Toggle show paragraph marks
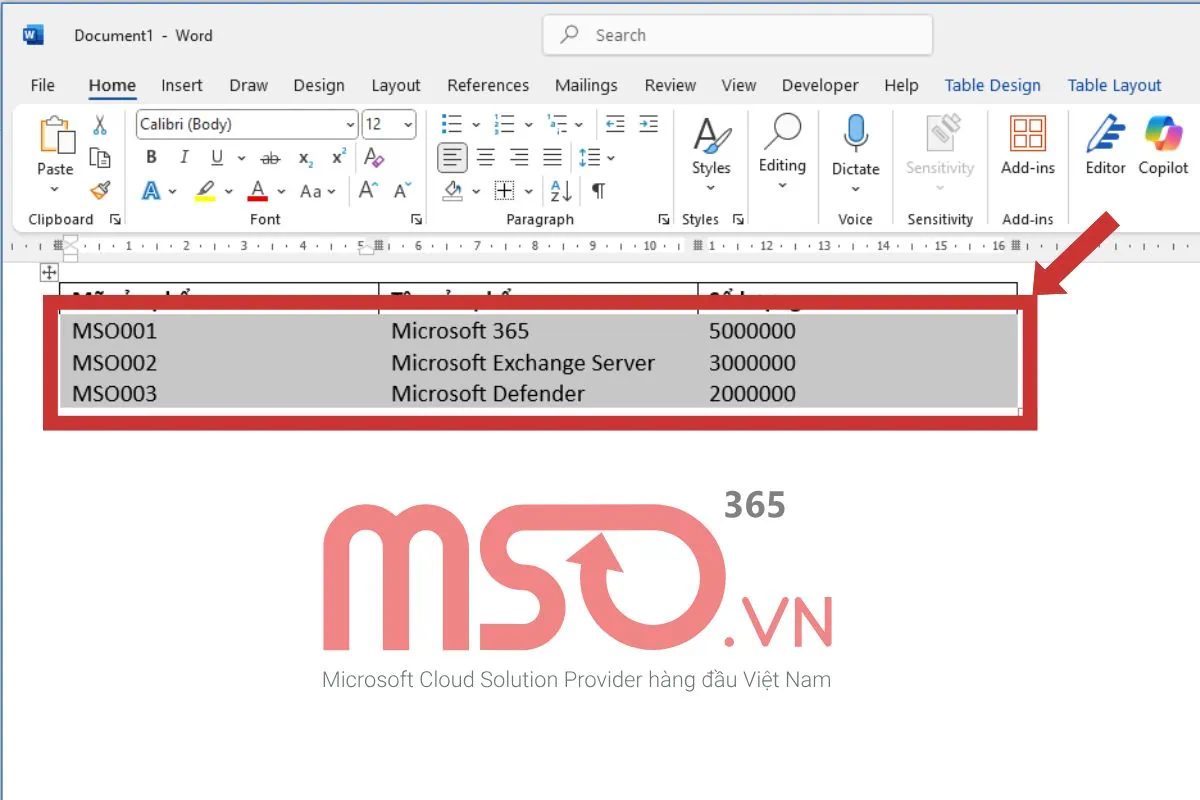 (598, 190)
